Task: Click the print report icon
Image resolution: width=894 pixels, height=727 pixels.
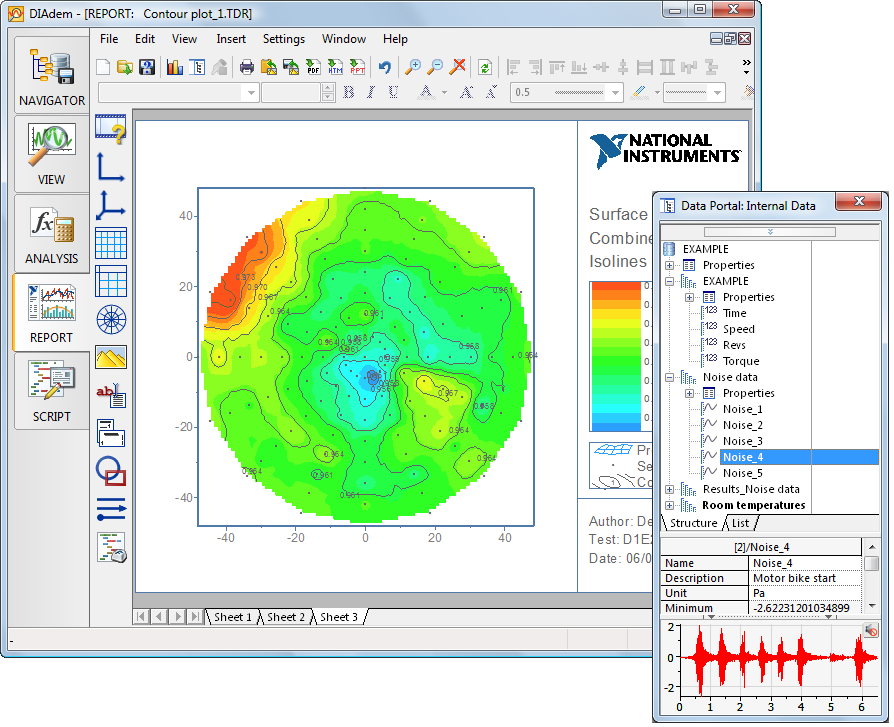Action: coord(246,68)
